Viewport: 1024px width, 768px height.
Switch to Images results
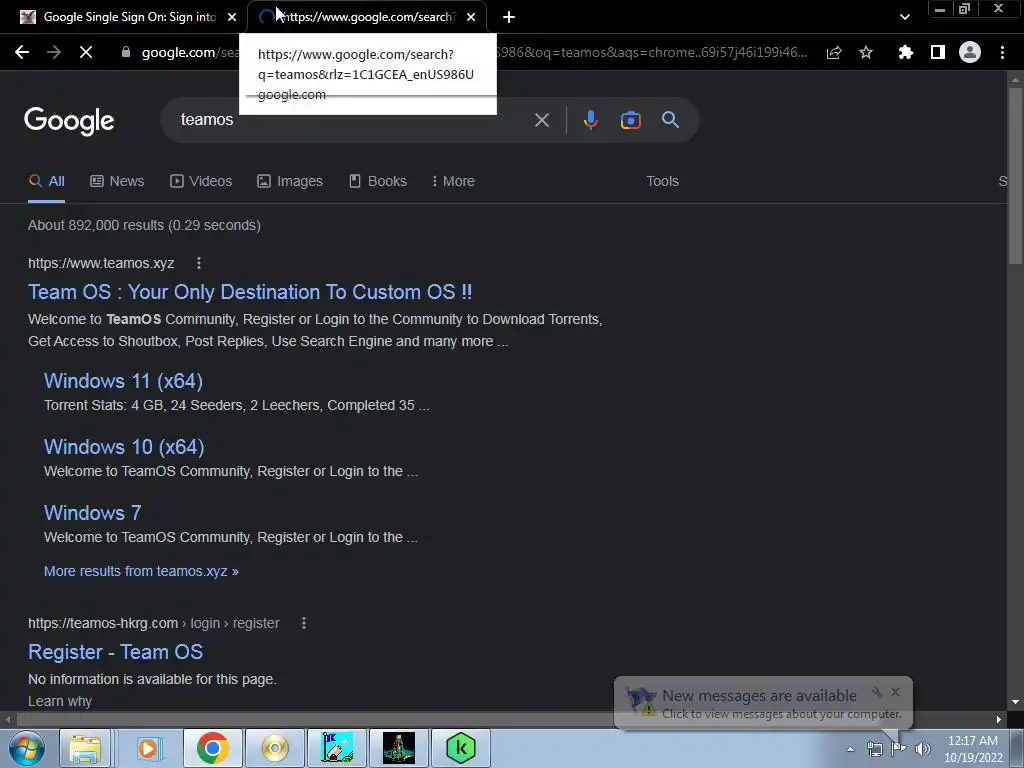click(290, 181)
